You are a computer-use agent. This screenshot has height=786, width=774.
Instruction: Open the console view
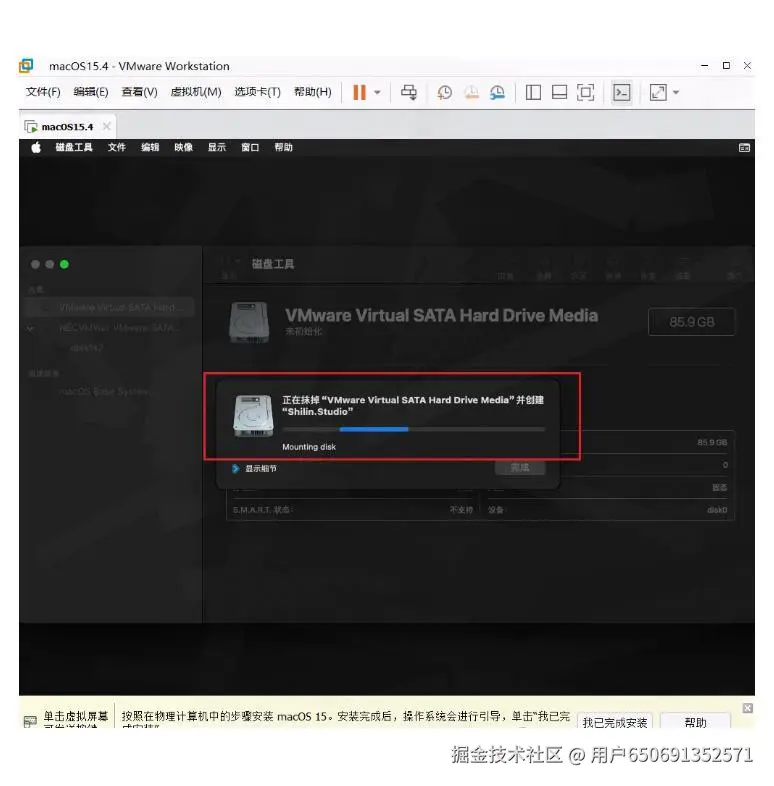622,92
